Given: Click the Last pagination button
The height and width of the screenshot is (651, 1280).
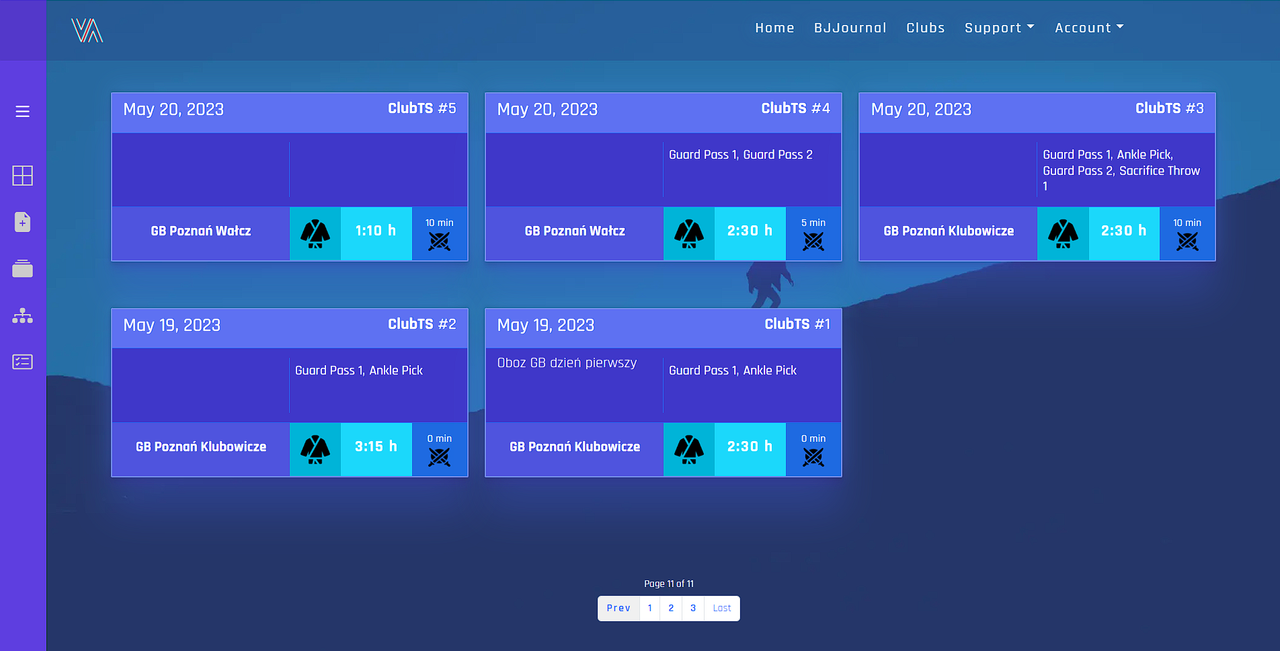Looking at the screenshot, I should (x=721, y=608).
